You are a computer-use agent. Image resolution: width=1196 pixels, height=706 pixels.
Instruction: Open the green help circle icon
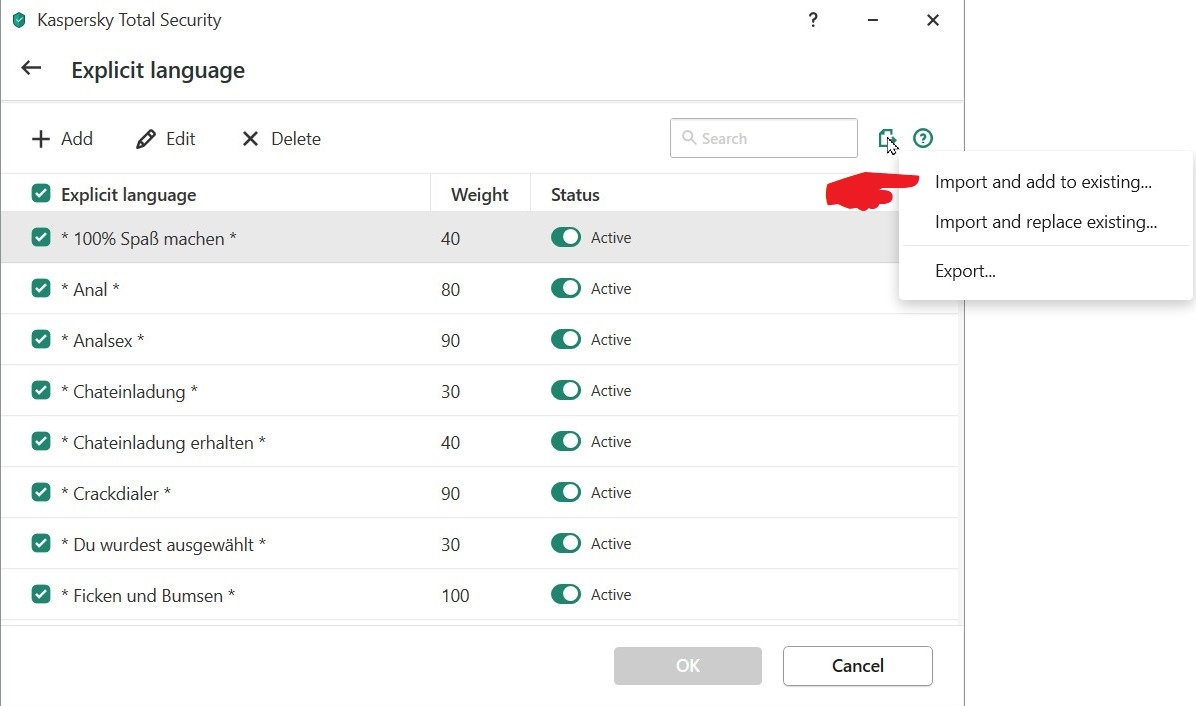[x=923, y=139]
